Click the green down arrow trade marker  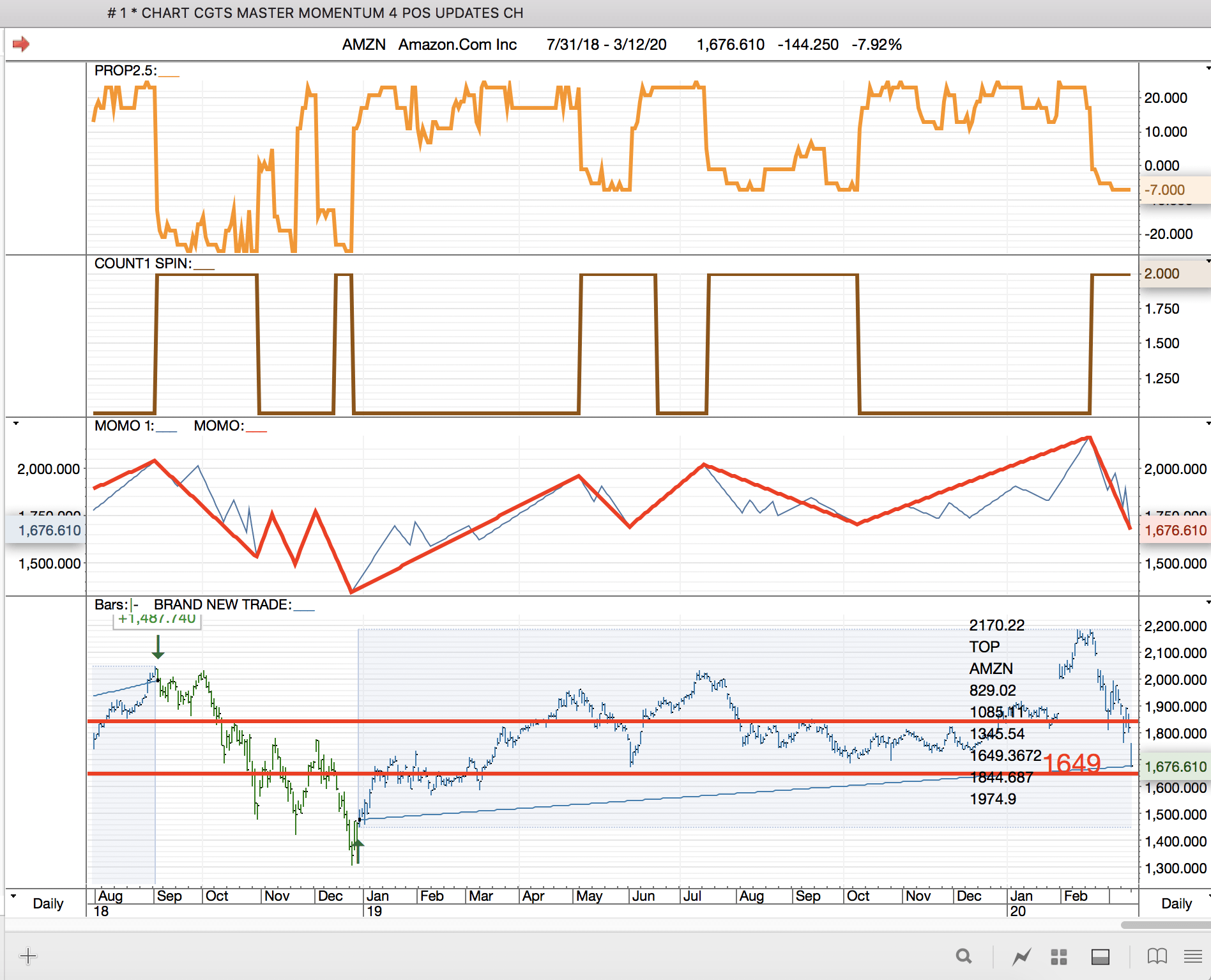tap(158, 647)
